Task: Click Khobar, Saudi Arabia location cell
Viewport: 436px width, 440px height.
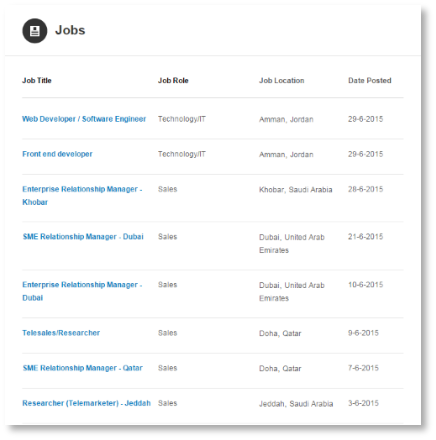Action: click(x=296, y=190)
